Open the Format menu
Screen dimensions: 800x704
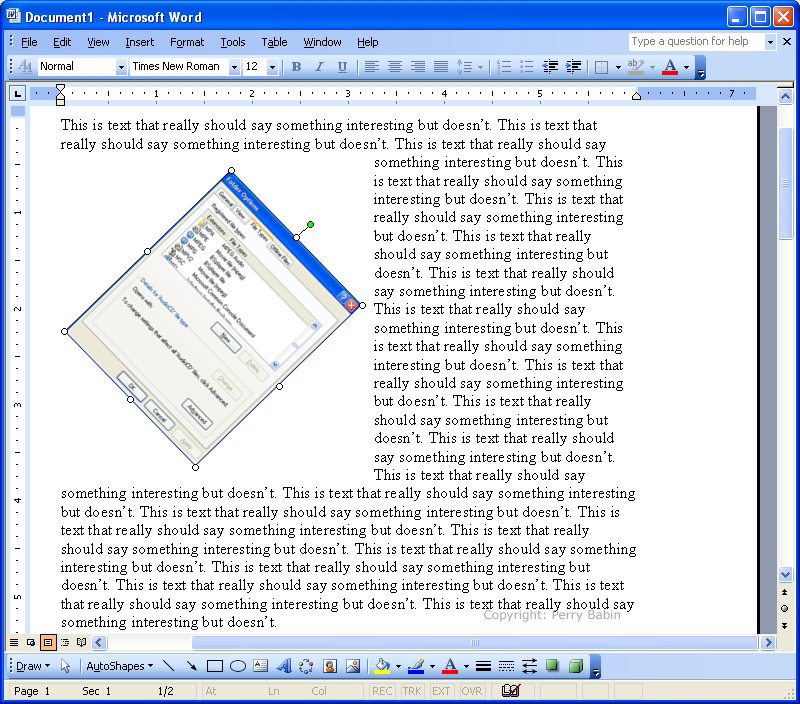pyautogui.click(x=187, y=42)
